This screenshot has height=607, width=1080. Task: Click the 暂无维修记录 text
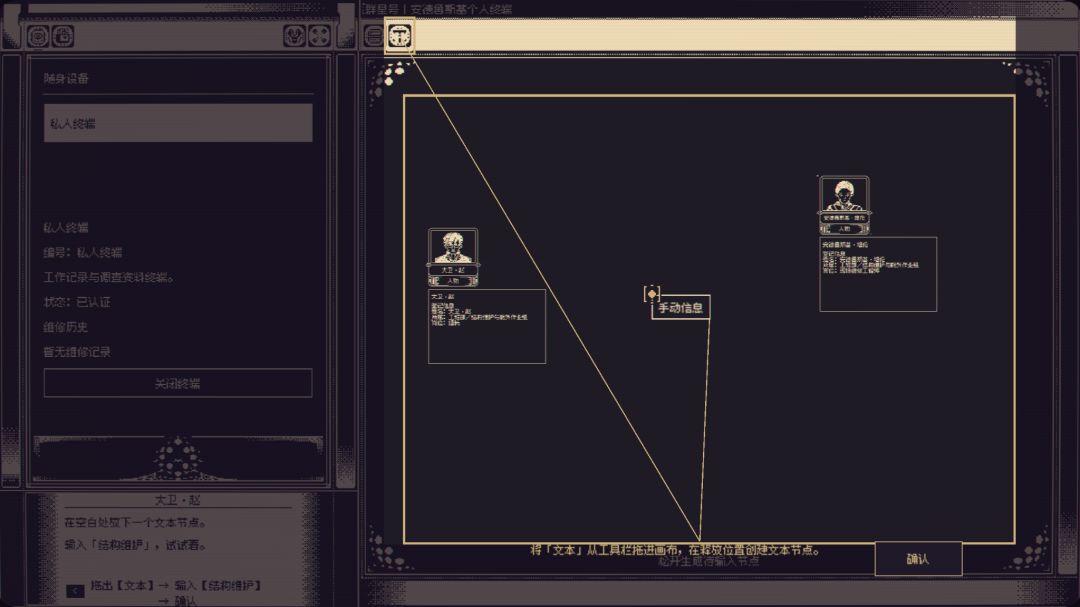coord(77,351)
